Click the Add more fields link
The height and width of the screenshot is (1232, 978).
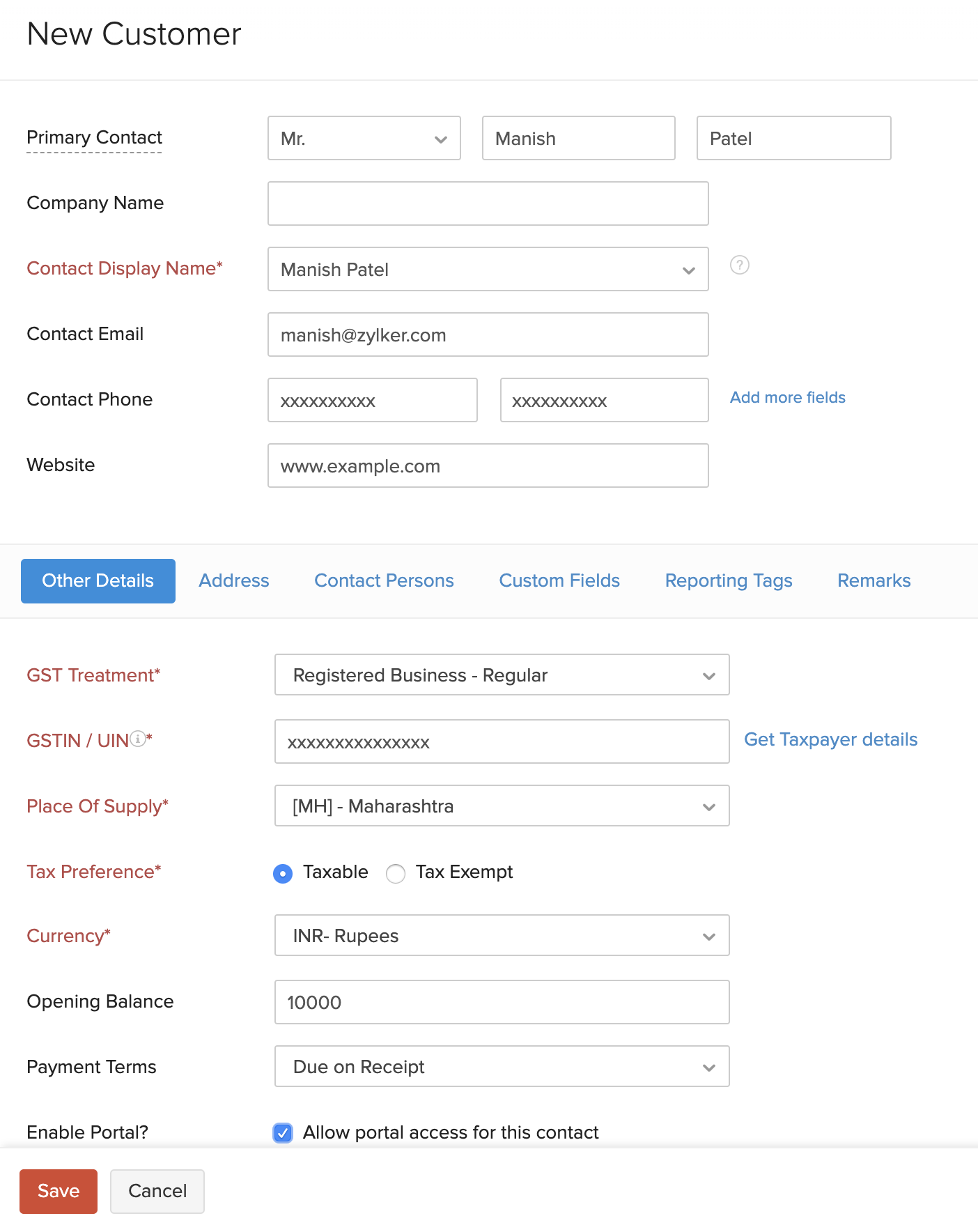(x=787, y=398)
